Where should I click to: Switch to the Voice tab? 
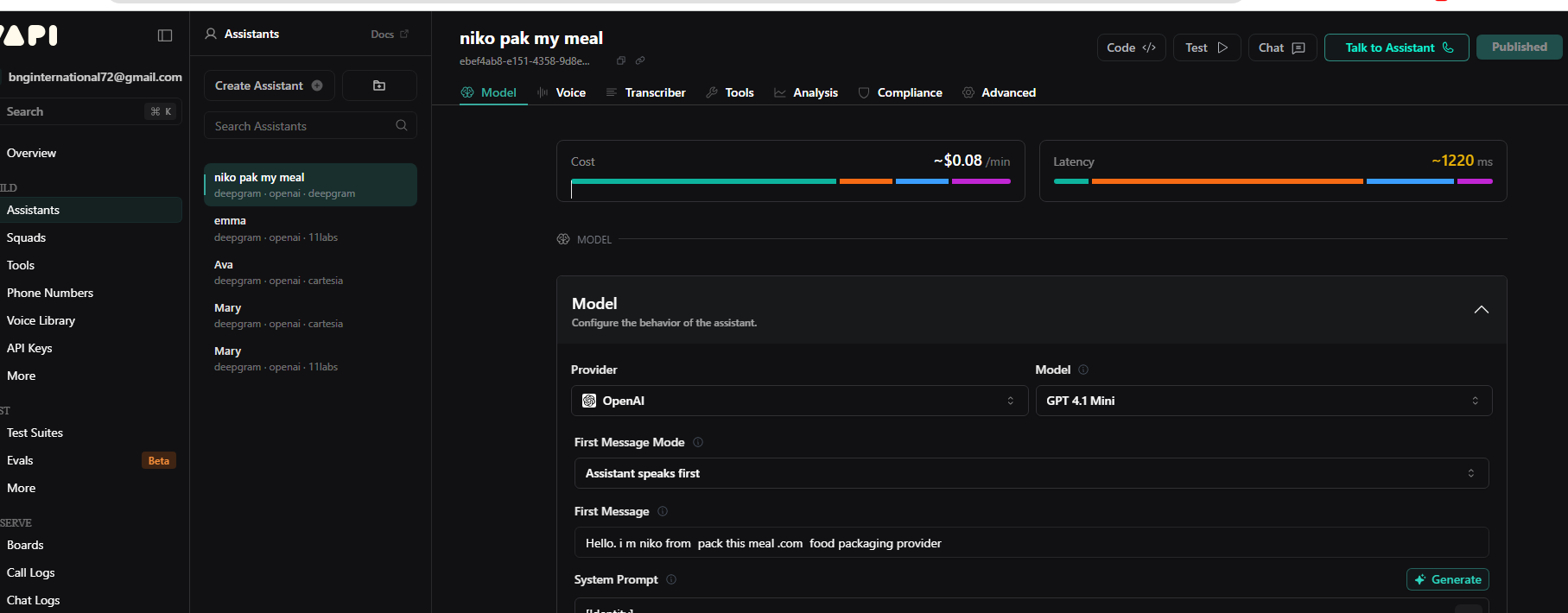562,92
